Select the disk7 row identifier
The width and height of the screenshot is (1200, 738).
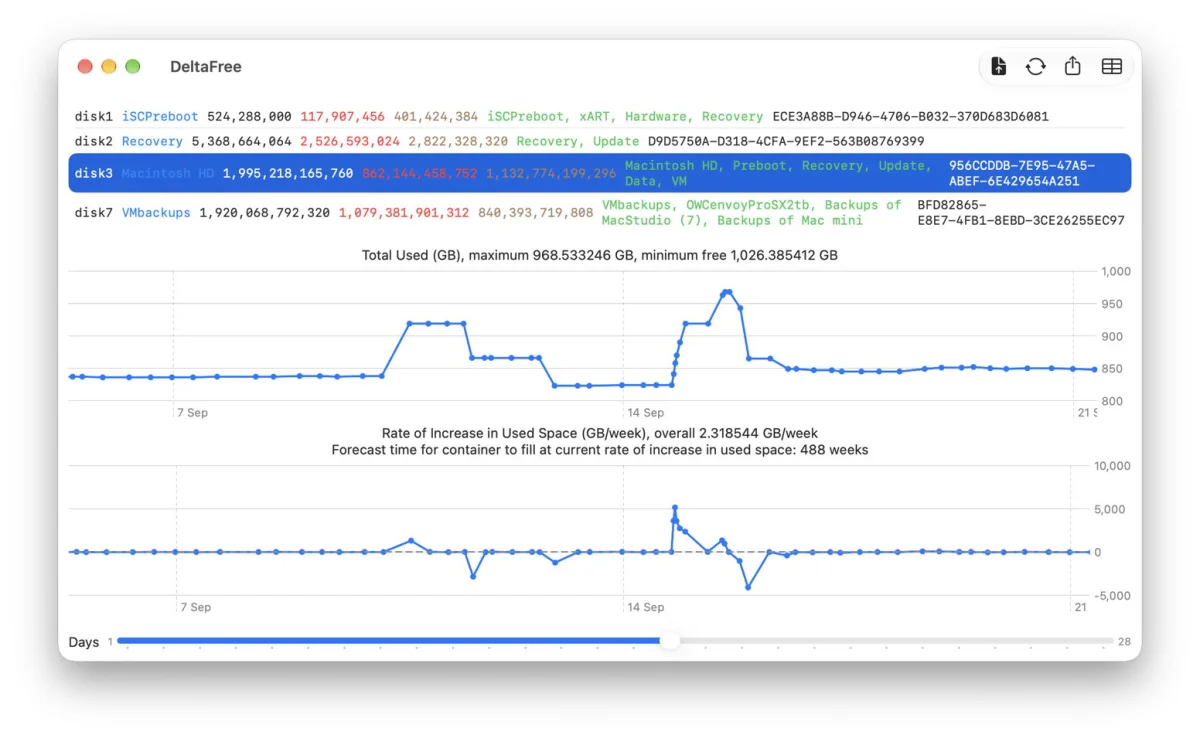[93, 212]
